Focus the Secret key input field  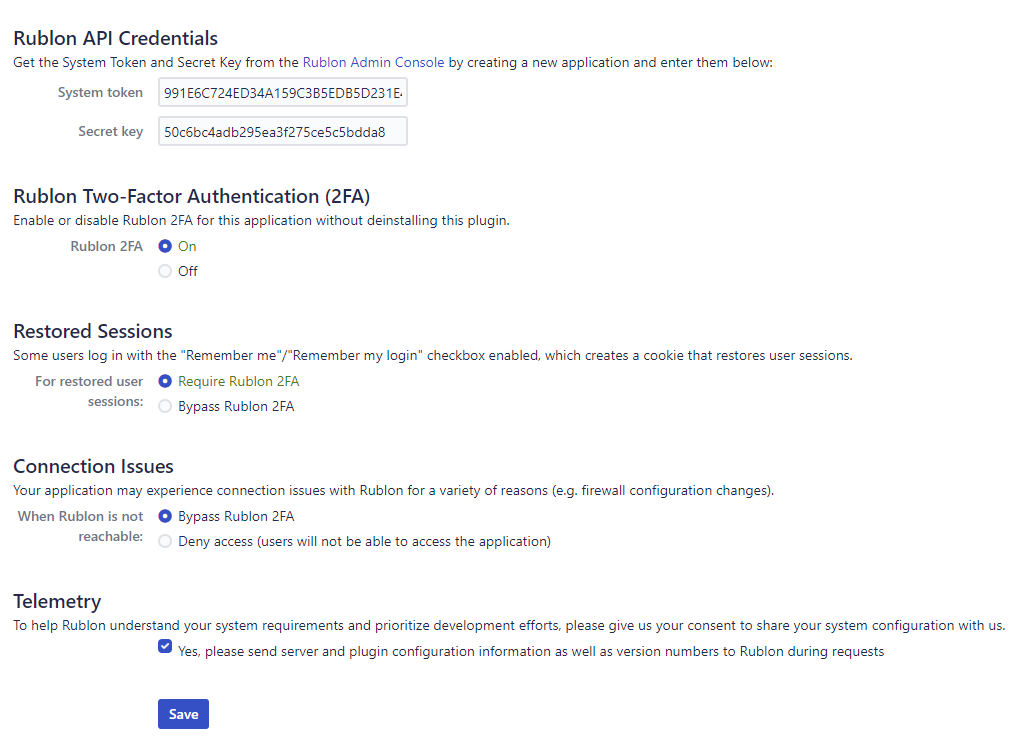[282, 131]
